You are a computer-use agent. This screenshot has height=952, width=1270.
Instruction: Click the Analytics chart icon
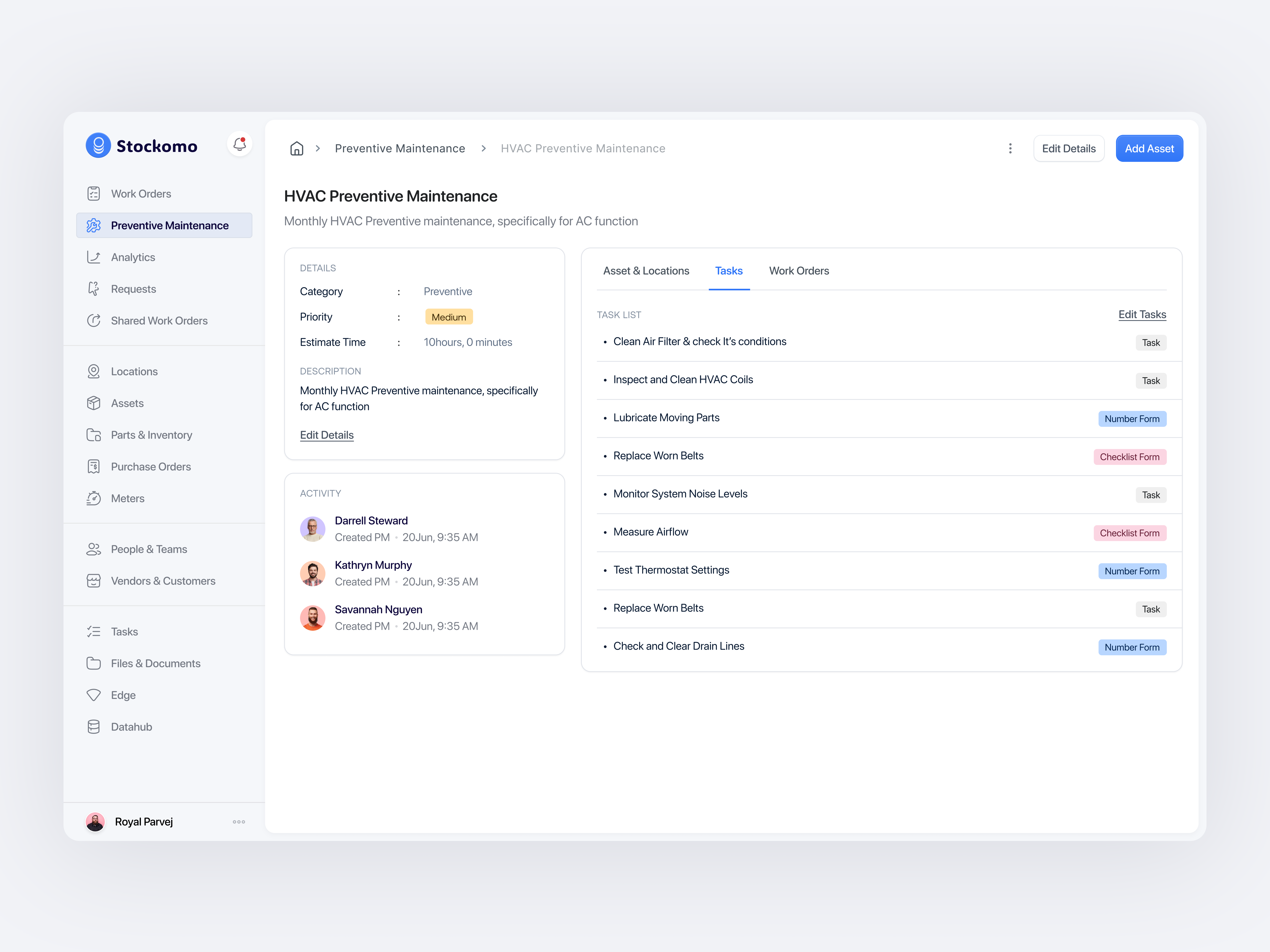pyautogui.click(x=94, y=257)
